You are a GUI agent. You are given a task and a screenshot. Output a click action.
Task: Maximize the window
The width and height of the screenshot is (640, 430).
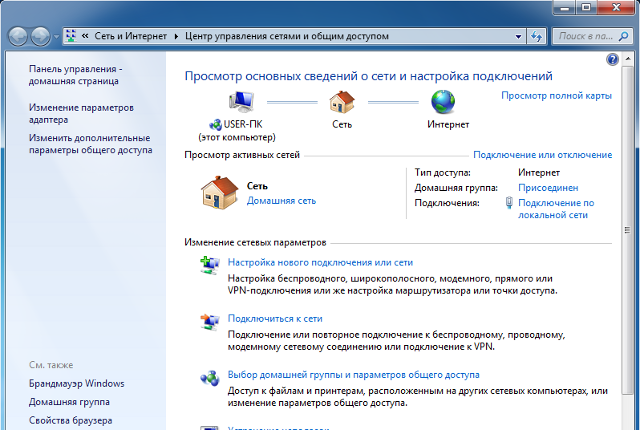tap(587, 7)
